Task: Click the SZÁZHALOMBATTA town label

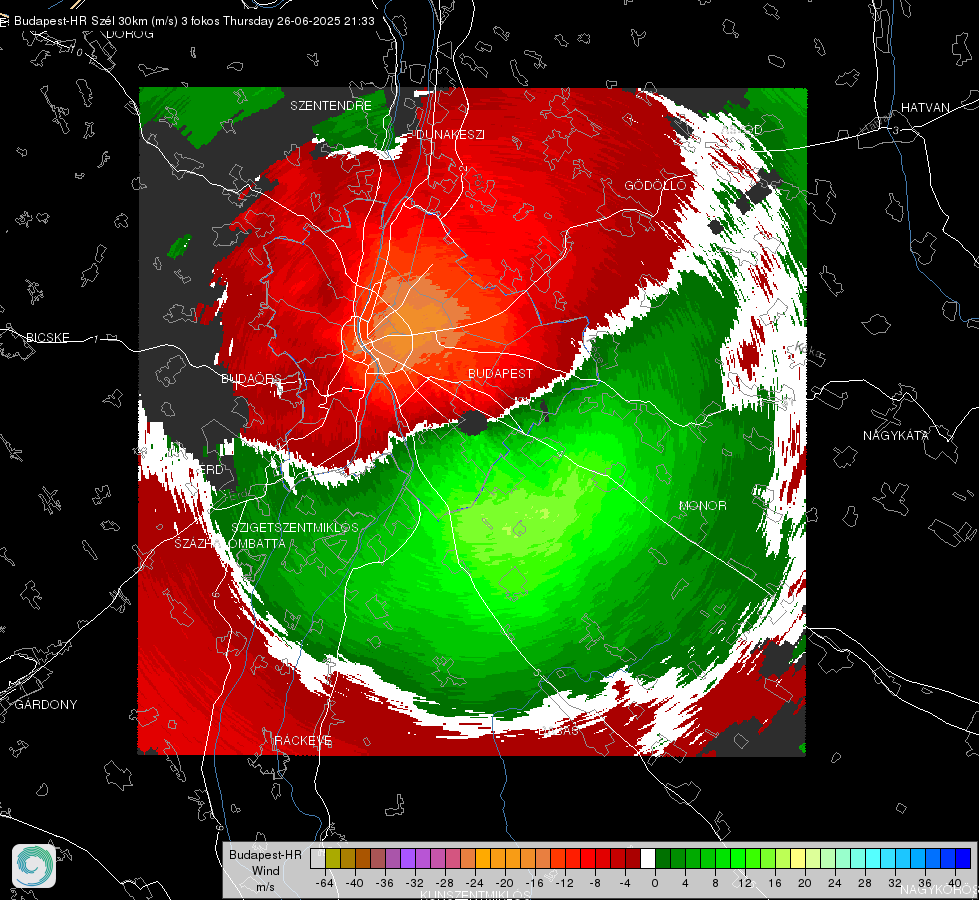Action: pyautogui.click(x=230, y=543)
